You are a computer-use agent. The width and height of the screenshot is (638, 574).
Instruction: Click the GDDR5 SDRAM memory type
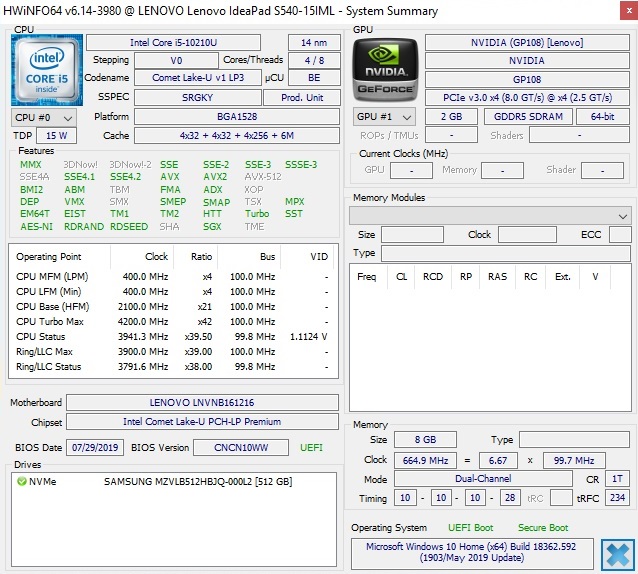[528, 117]
